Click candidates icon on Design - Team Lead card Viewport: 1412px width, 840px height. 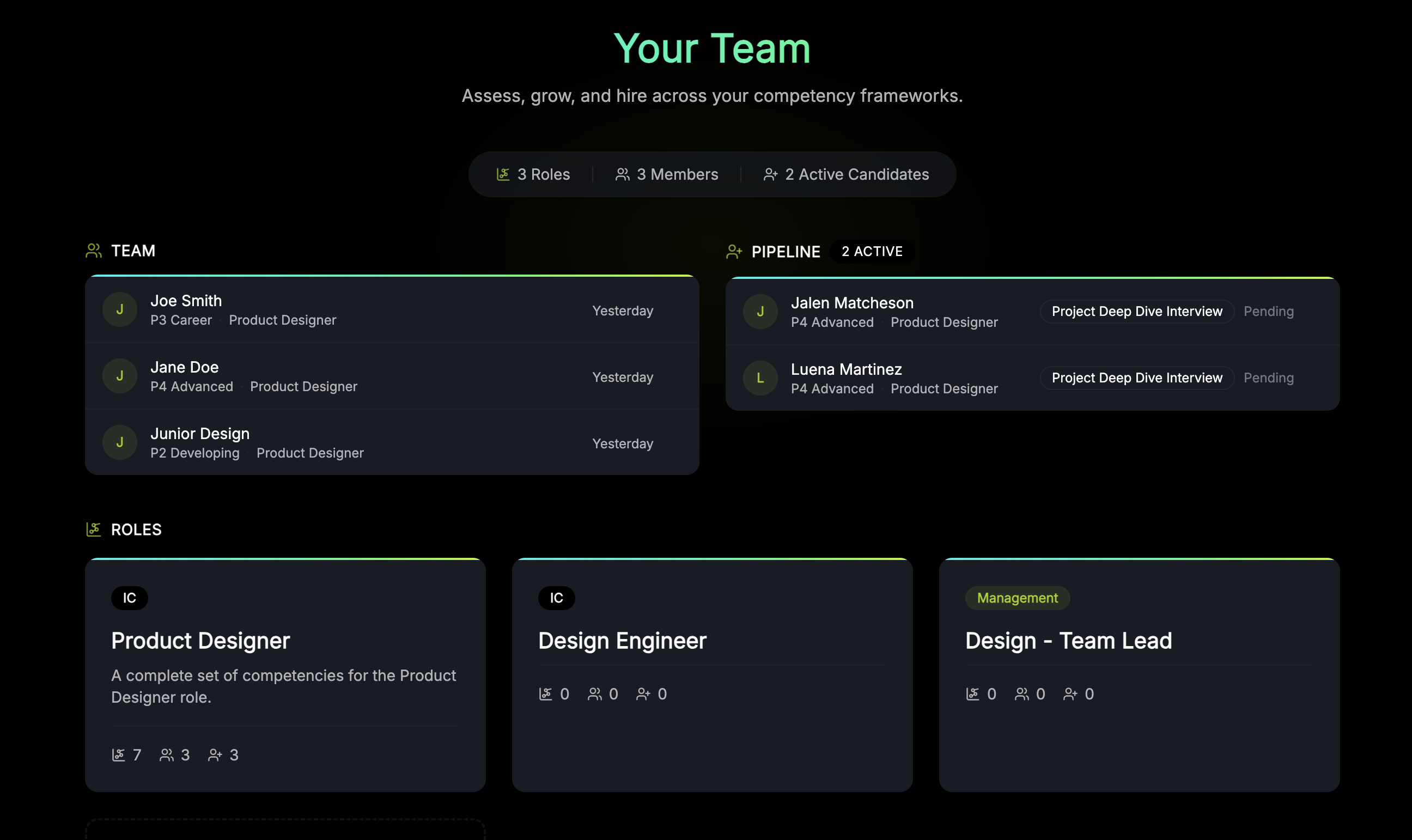[1070, 694]
